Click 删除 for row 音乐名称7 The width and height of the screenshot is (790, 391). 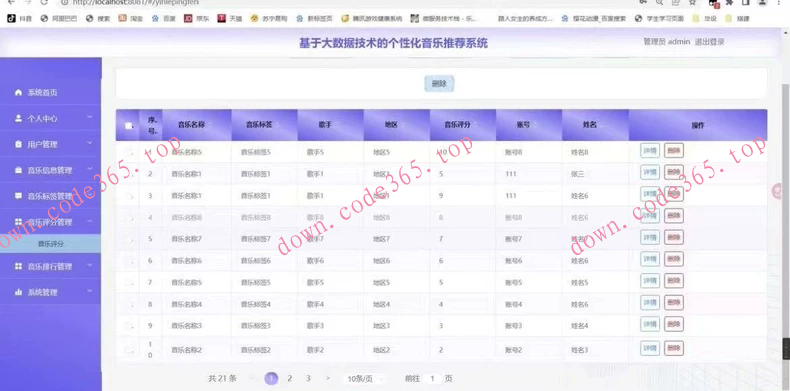point(674,238)
